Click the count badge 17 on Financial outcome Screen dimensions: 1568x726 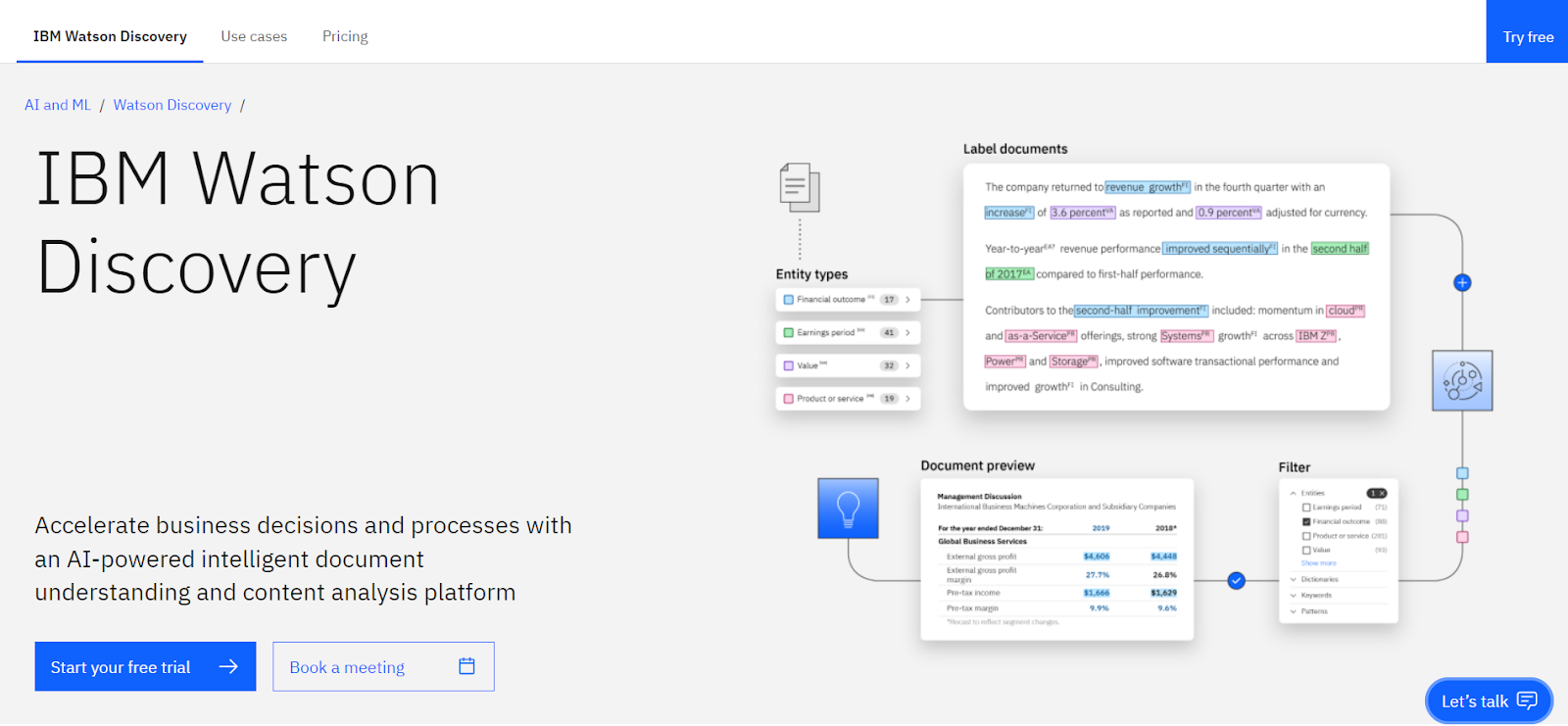889,300
